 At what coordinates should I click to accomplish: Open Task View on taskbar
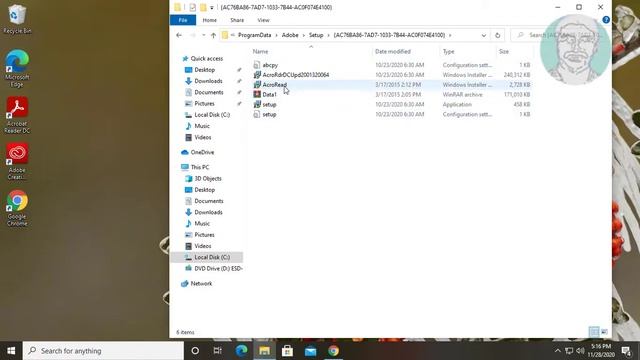218,351
